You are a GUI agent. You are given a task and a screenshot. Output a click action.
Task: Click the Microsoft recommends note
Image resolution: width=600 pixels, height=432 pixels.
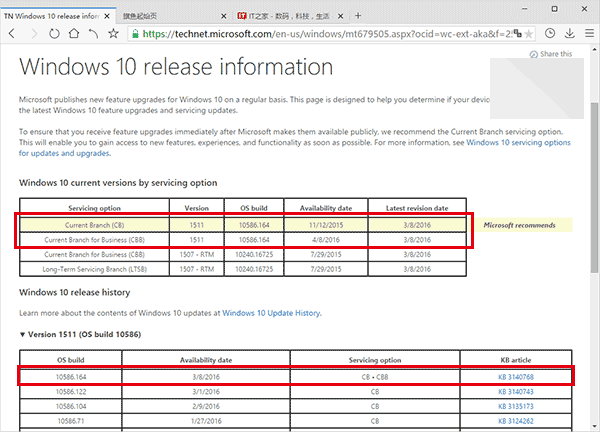[x=519, y=225]
